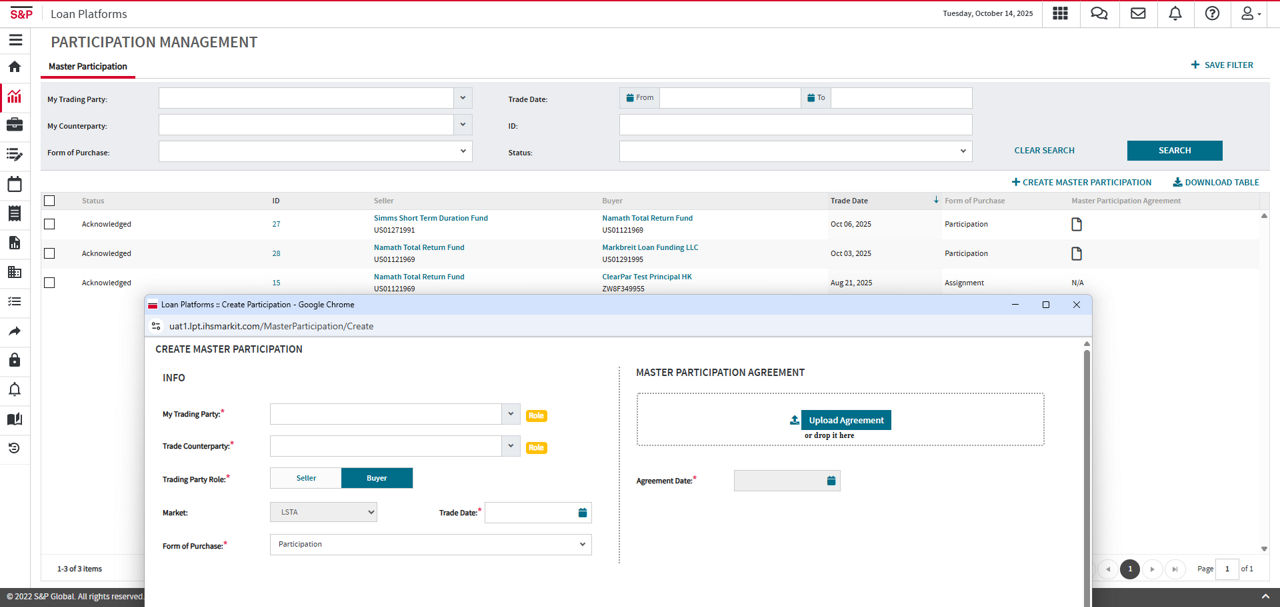Check the checkbox for row ID 27
Screen dimensions: 1280x607
[x=50, y=224]
